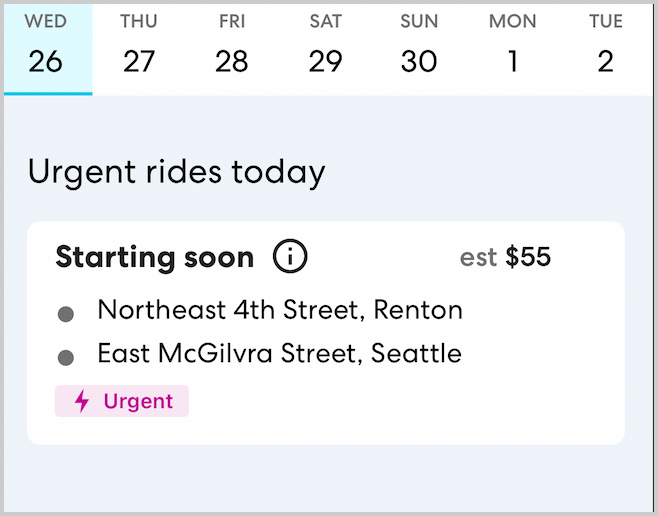Open the Starting soon ride title
658x516 pixels.
tap(154, 257)
